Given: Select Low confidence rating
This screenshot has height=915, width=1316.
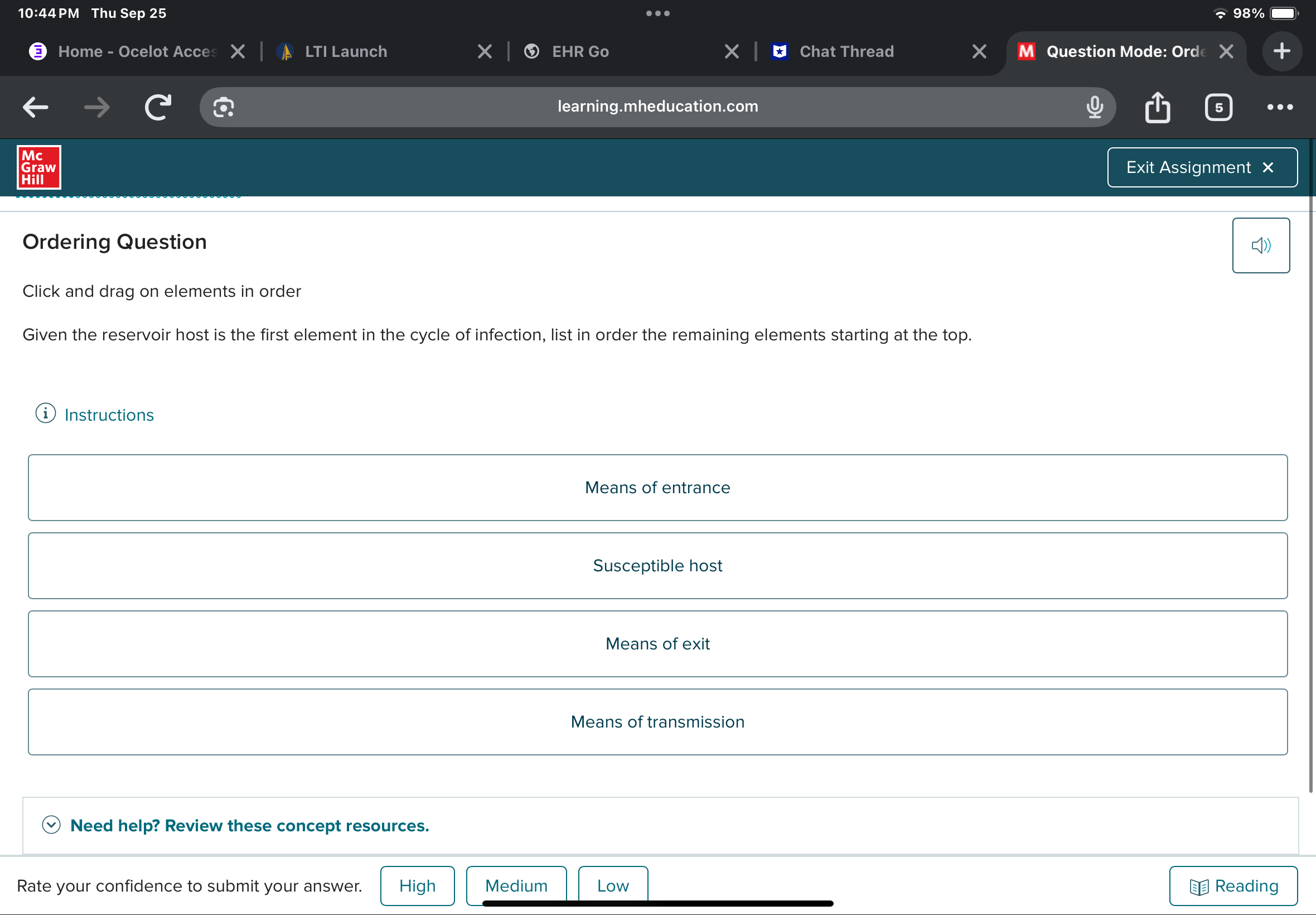Looking at the screenshot, I should coord(612,886).
